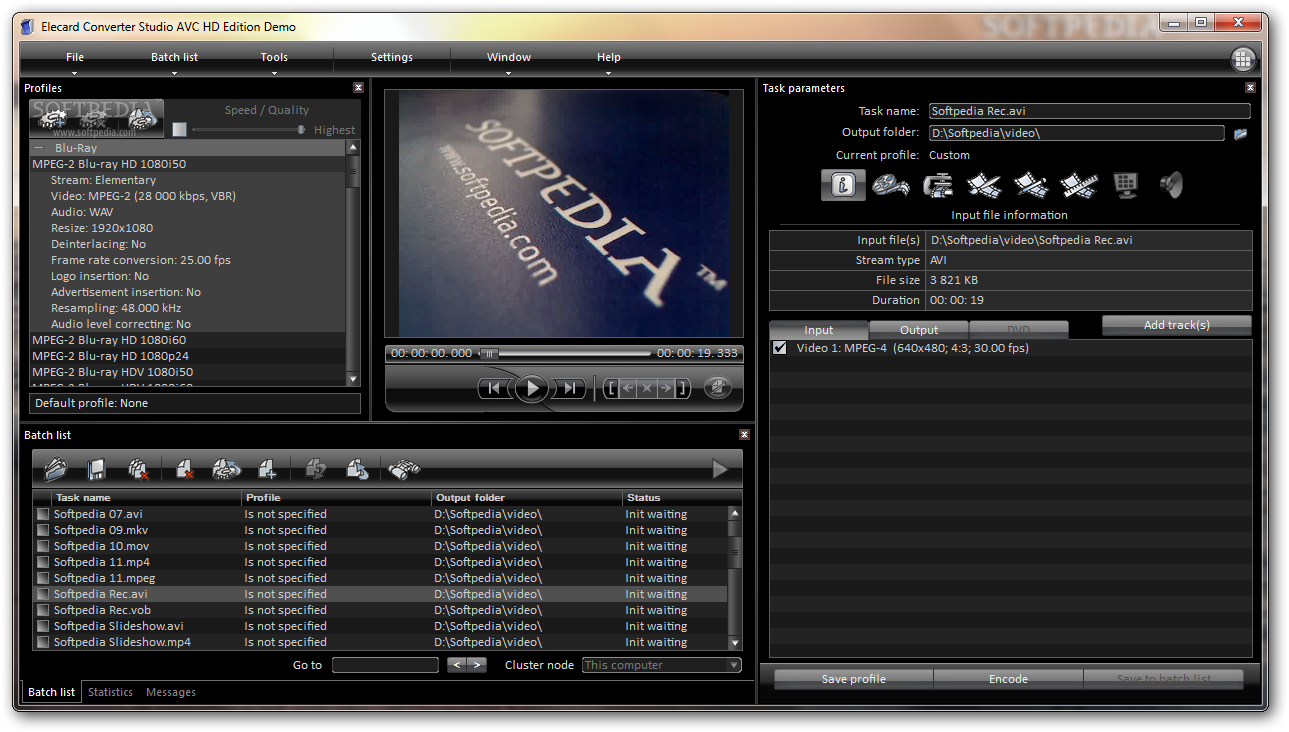Set the mark-in left bracket in the player
The height and width of the screenshot is (732, 1289).
coord(611,389)
